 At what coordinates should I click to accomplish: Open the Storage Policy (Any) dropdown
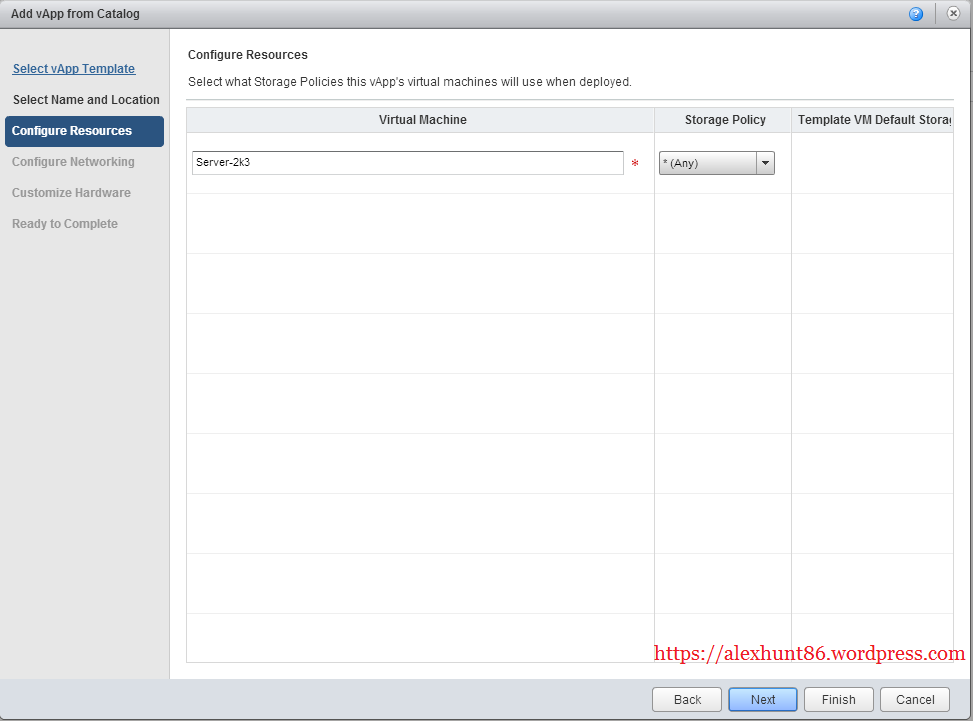click(x=717, y=163)
